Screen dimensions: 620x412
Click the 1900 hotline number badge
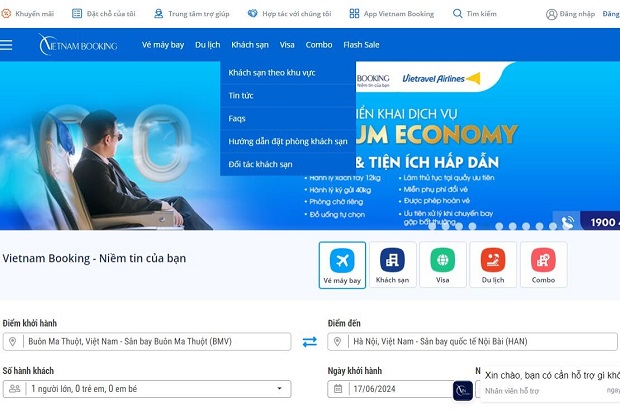pos(601,222)
